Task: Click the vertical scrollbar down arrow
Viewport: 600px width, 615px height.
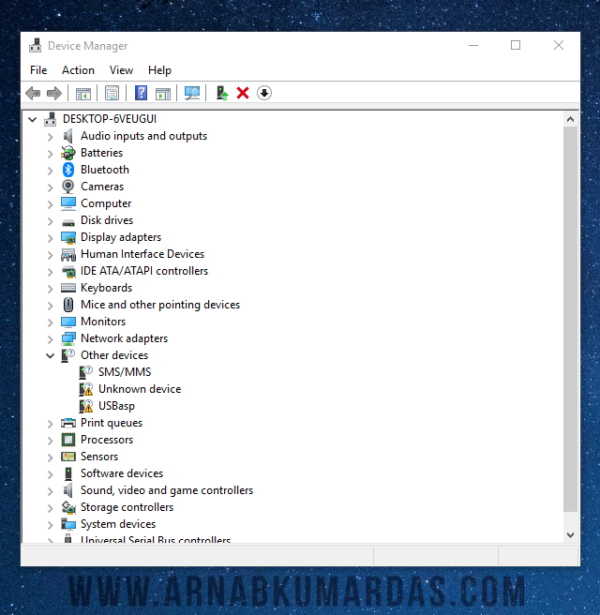Action: tap(571, 535)
